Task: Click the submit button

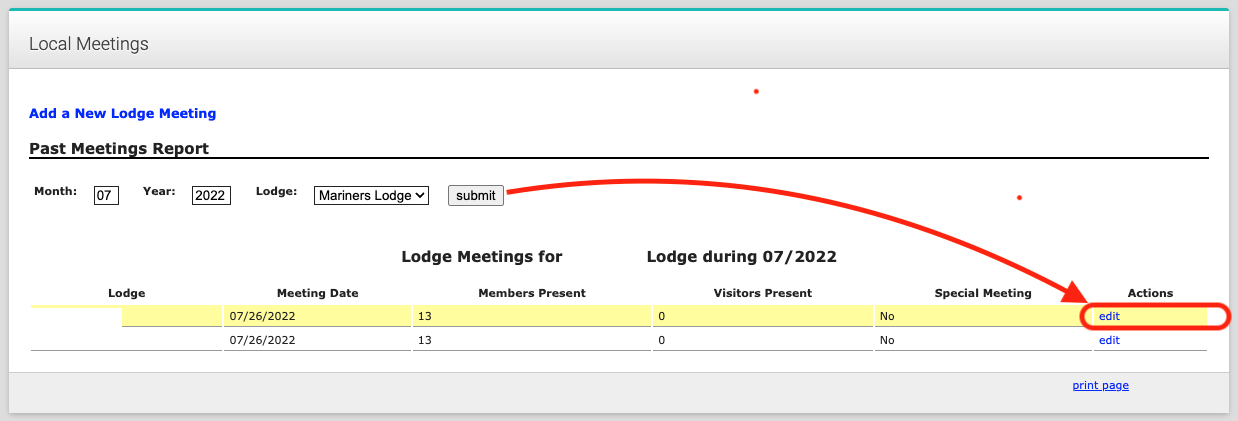Action: tap(476, 196)
